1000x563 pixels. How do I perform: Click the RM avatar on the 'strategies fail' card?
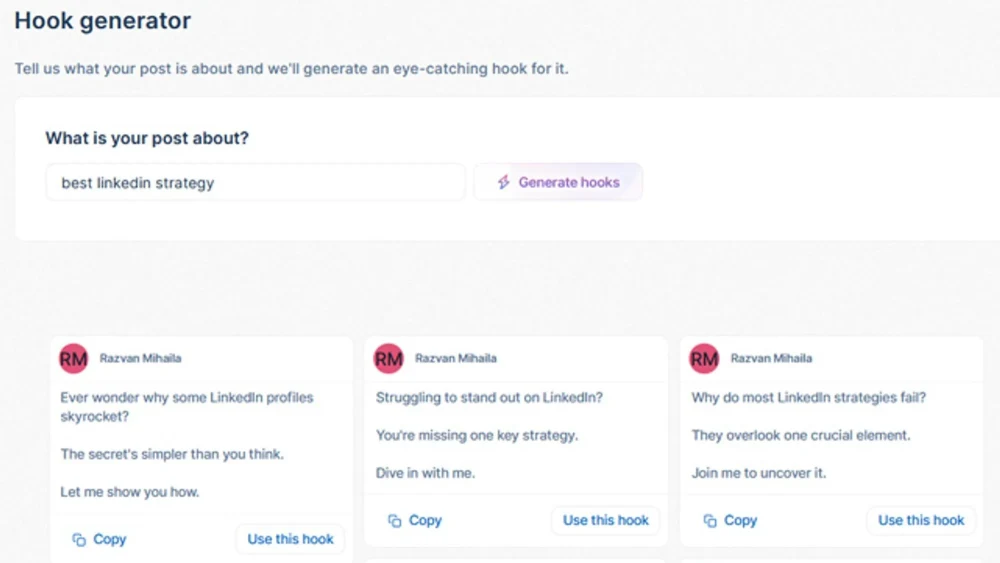point(704,359)
